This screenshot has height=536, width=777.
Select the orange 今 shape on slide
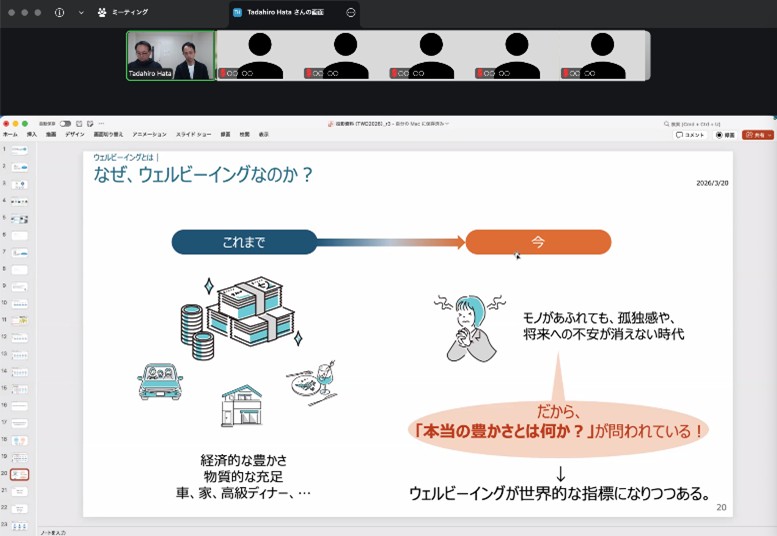click(538, 242)
